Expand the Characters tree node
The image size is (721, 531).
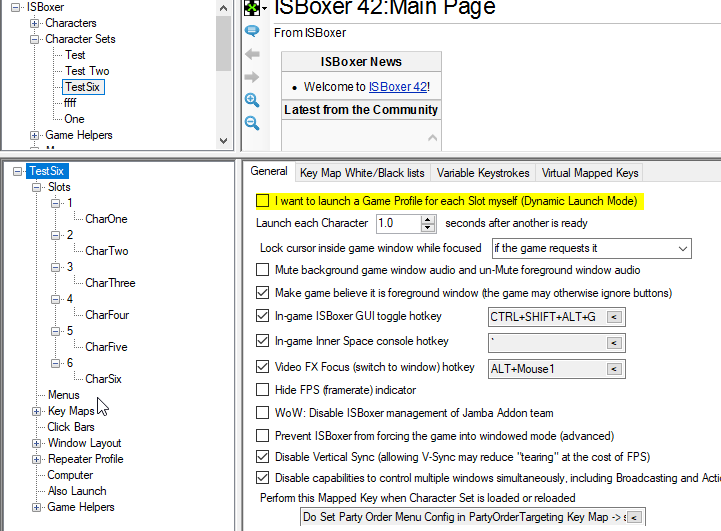(34, 23)
